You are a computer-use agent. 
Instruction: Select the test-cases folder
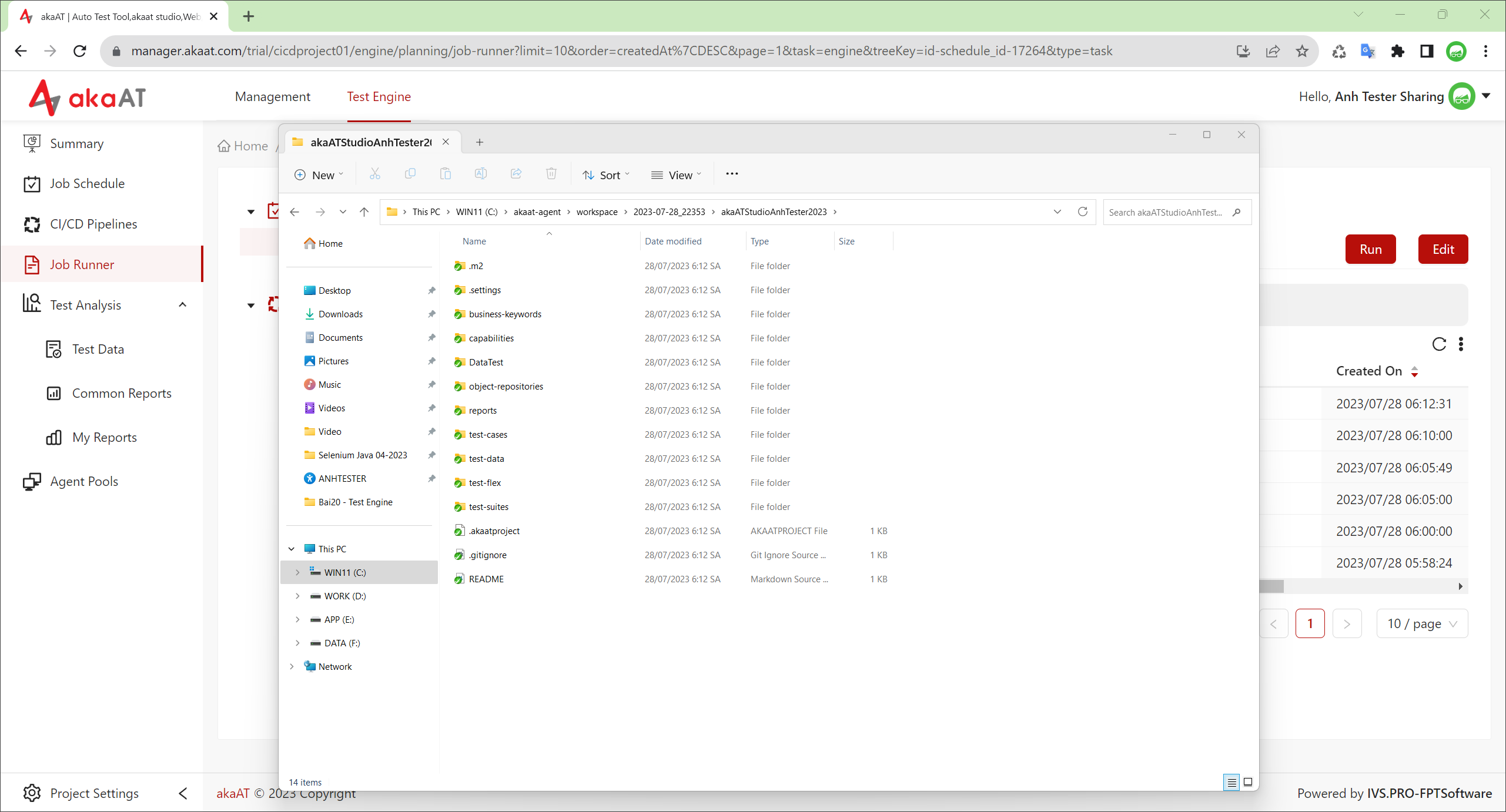click(x=487, y=434)
